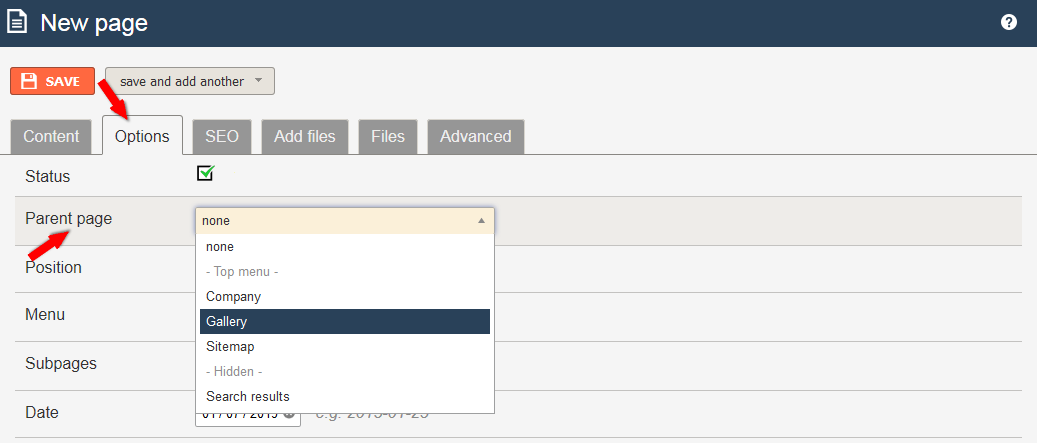1037x443 pixels.
Task: Click the Parent page label
Action: click(x=69, y=218)
